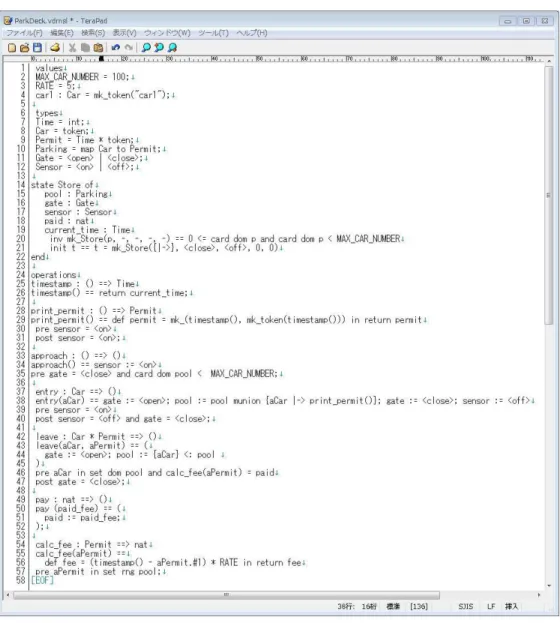Click the 'pay : nat ==> ()' line

click(73, 499)
